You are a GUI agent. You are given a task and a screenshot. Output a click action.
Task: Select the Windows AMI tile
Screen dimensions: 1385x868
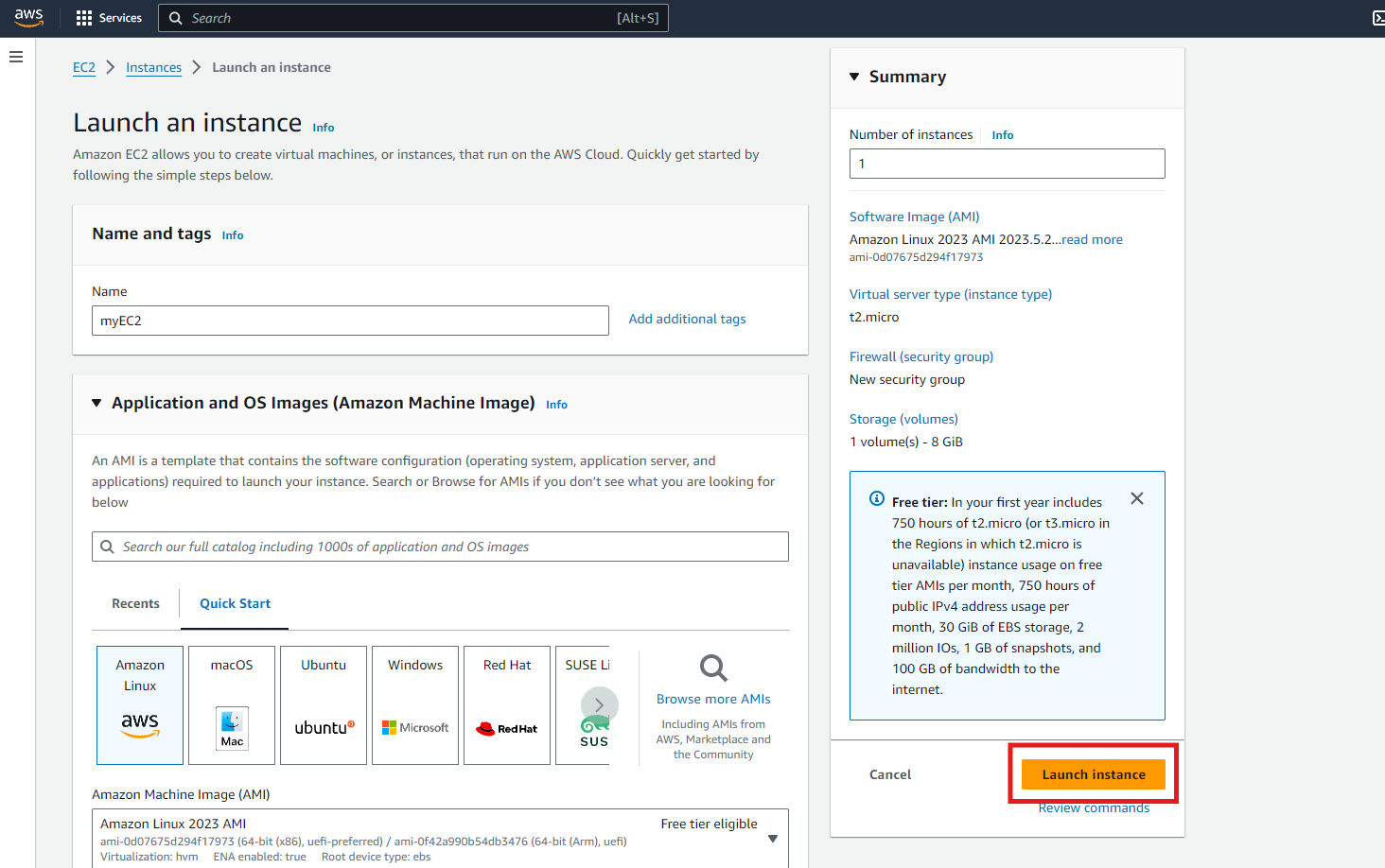[415, 705]
